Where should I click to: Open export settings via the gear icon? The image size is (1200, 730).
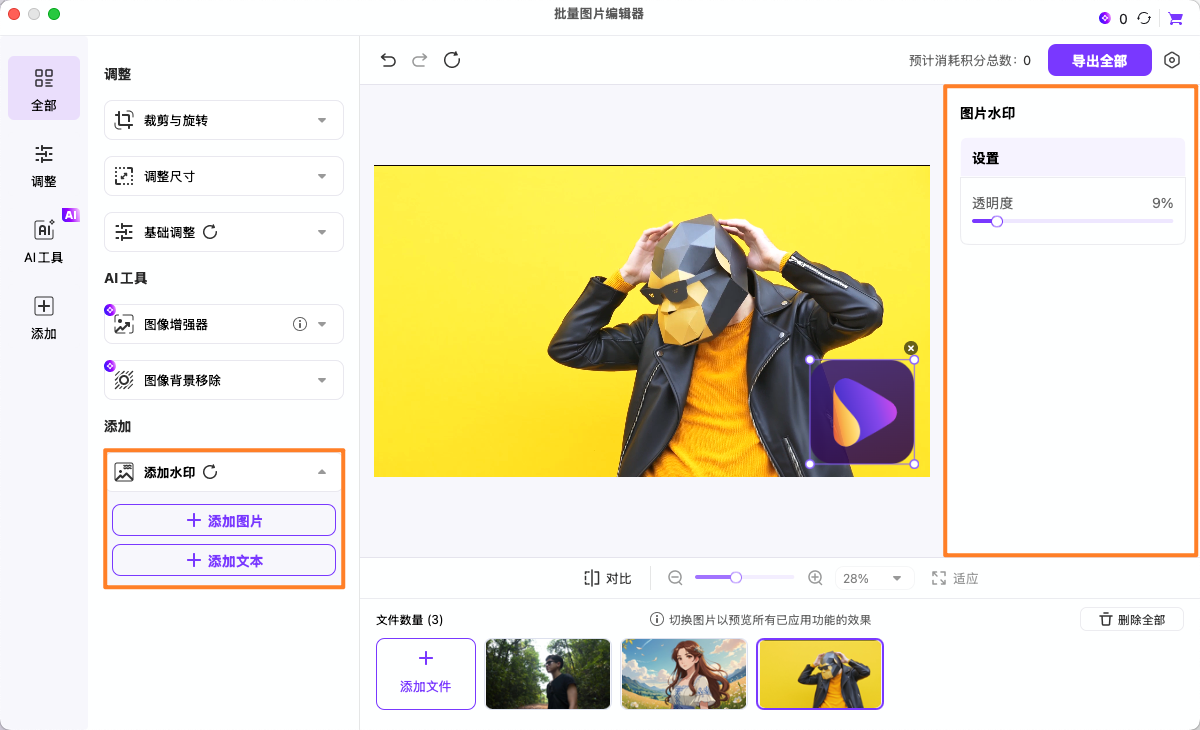[x=1172, y=60]
